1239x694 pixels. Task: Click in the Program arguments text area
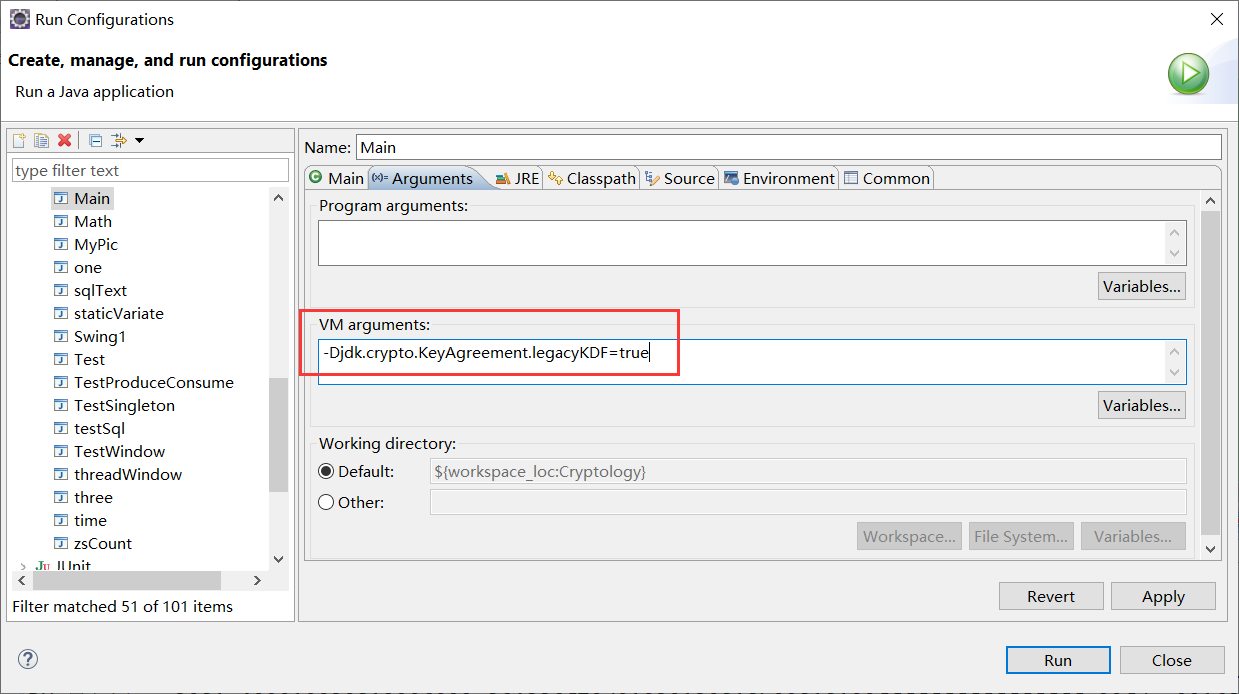pos(752,243)
